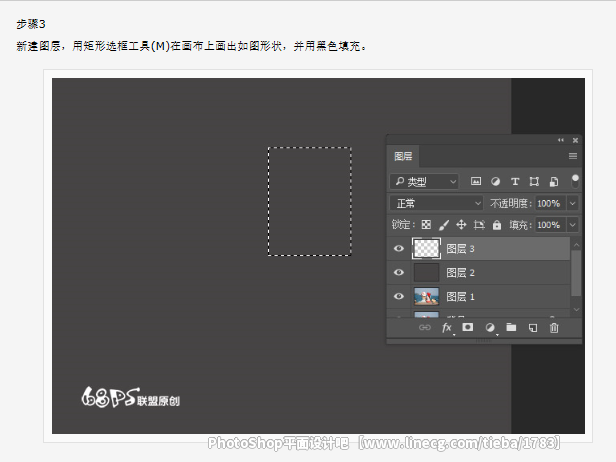
Task: Select the 图层 3 thumbnail
Action: pos(426,248)
